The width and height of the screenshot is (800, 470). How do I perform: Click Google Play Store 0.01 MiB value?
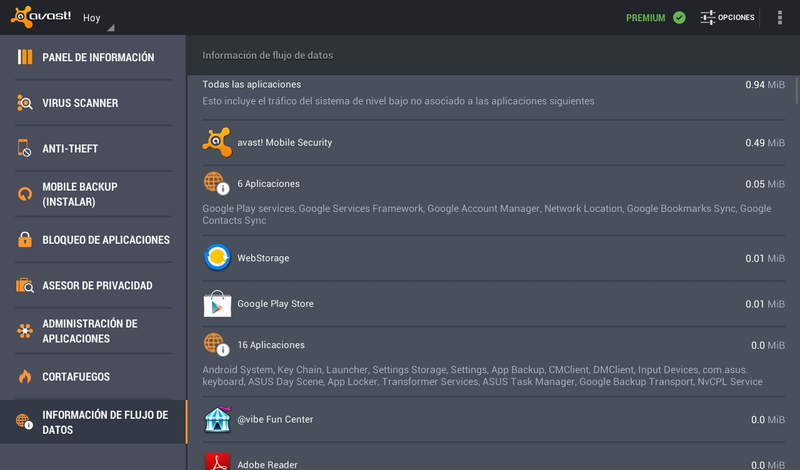point(765,304)
